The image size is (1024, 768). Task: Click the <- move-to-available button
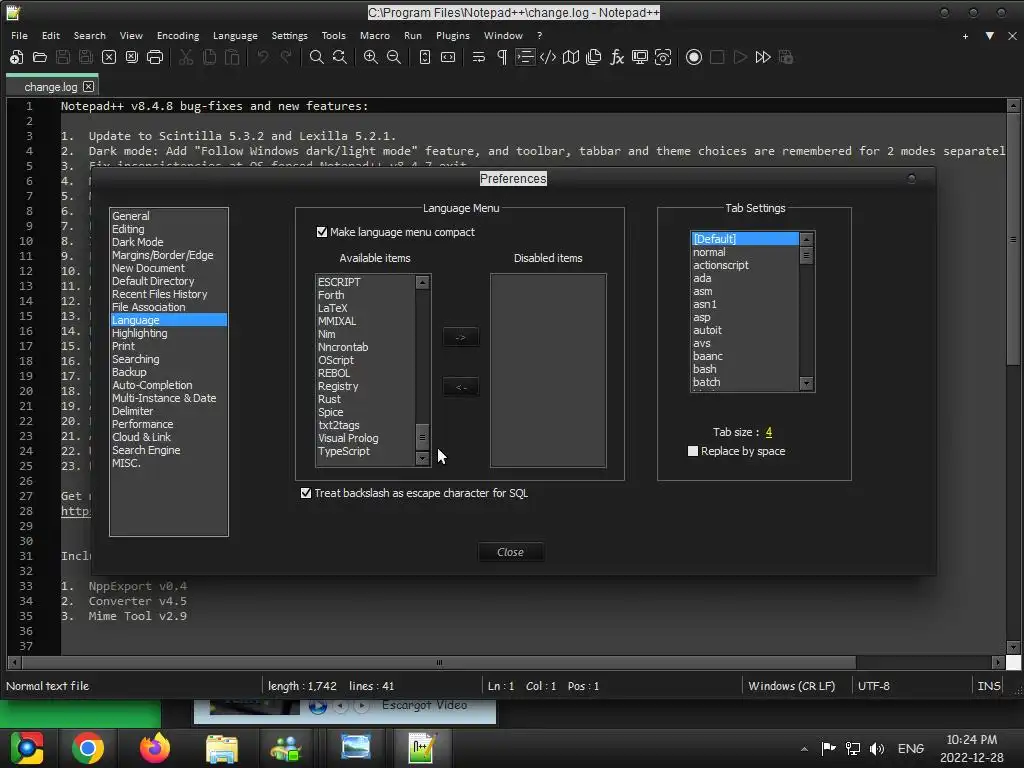point(460,387)
